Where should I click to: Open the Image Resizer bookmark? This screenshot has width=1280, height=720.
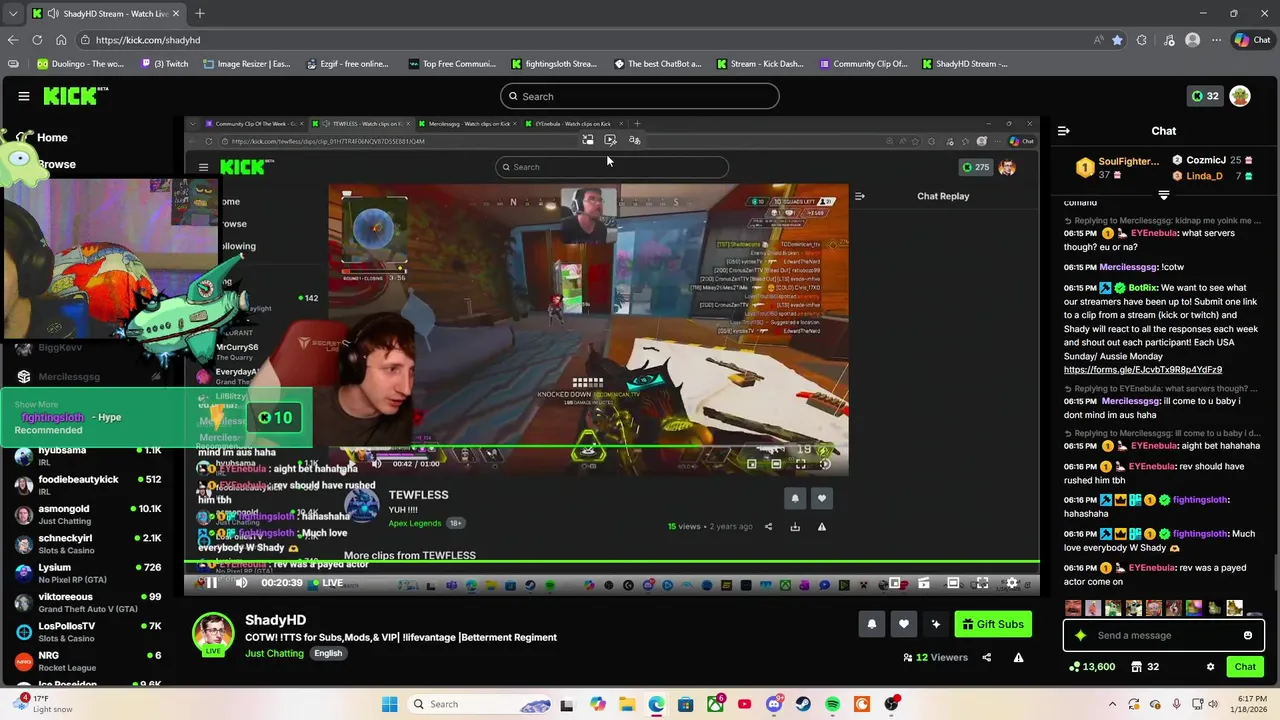point(246,63)
